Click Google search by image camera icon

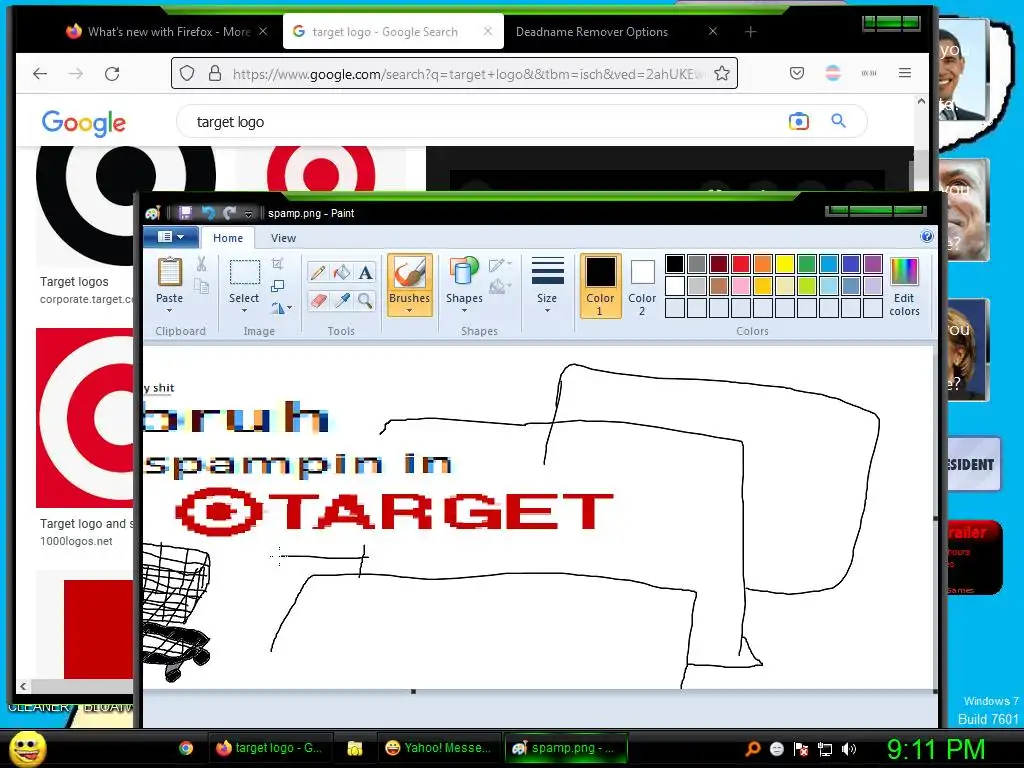798,121
